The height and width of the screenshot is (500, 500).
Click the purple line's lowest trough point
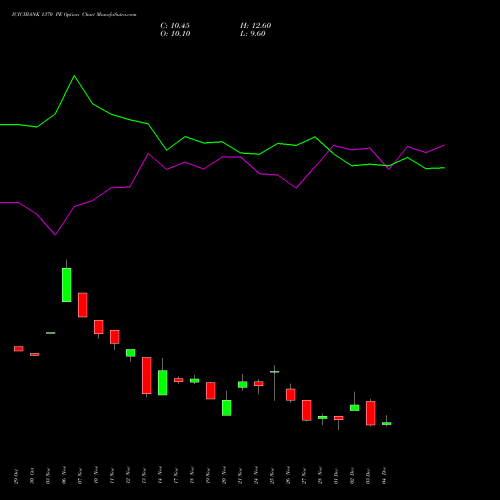[55, 235]
